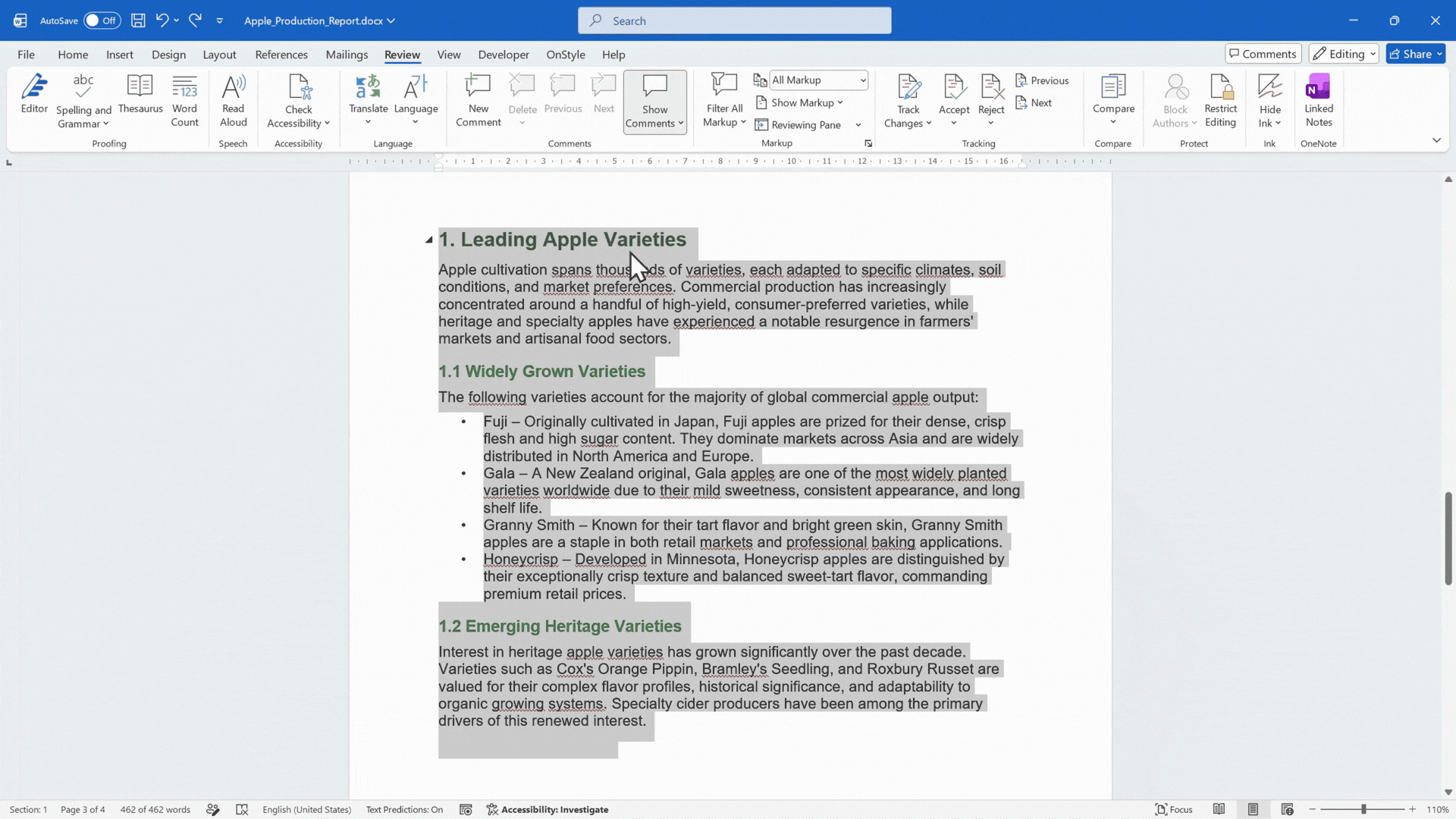Run Spelling and Grammar check
The height and width of the screenshot is (819, 1456).
click(83, 101)
